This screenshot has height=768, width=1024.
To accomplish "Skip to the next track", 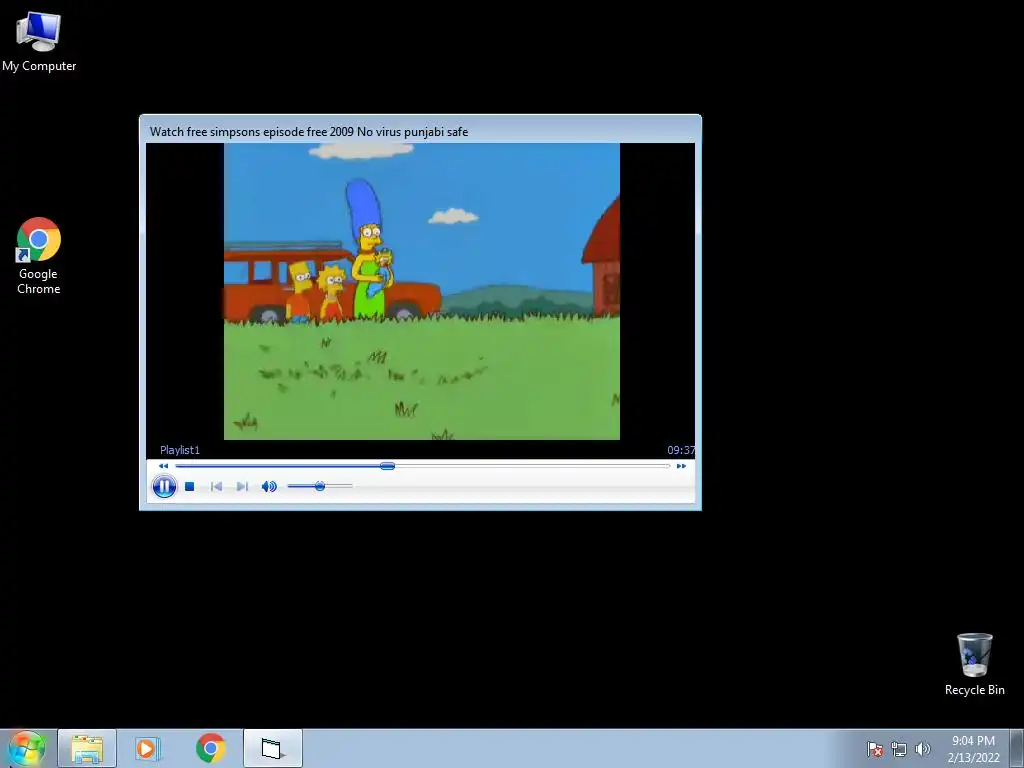I will coord(242,487).
